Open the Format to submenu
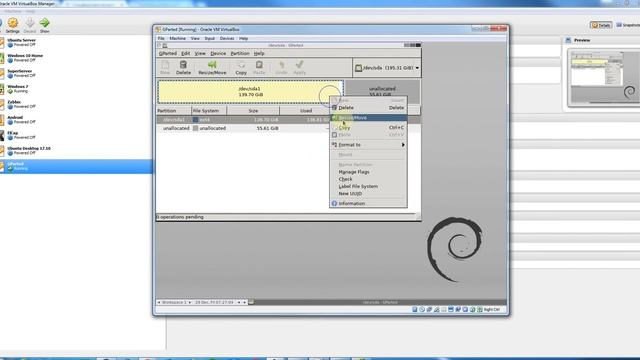Screen dimensions: 640x360 coord(368,145)
